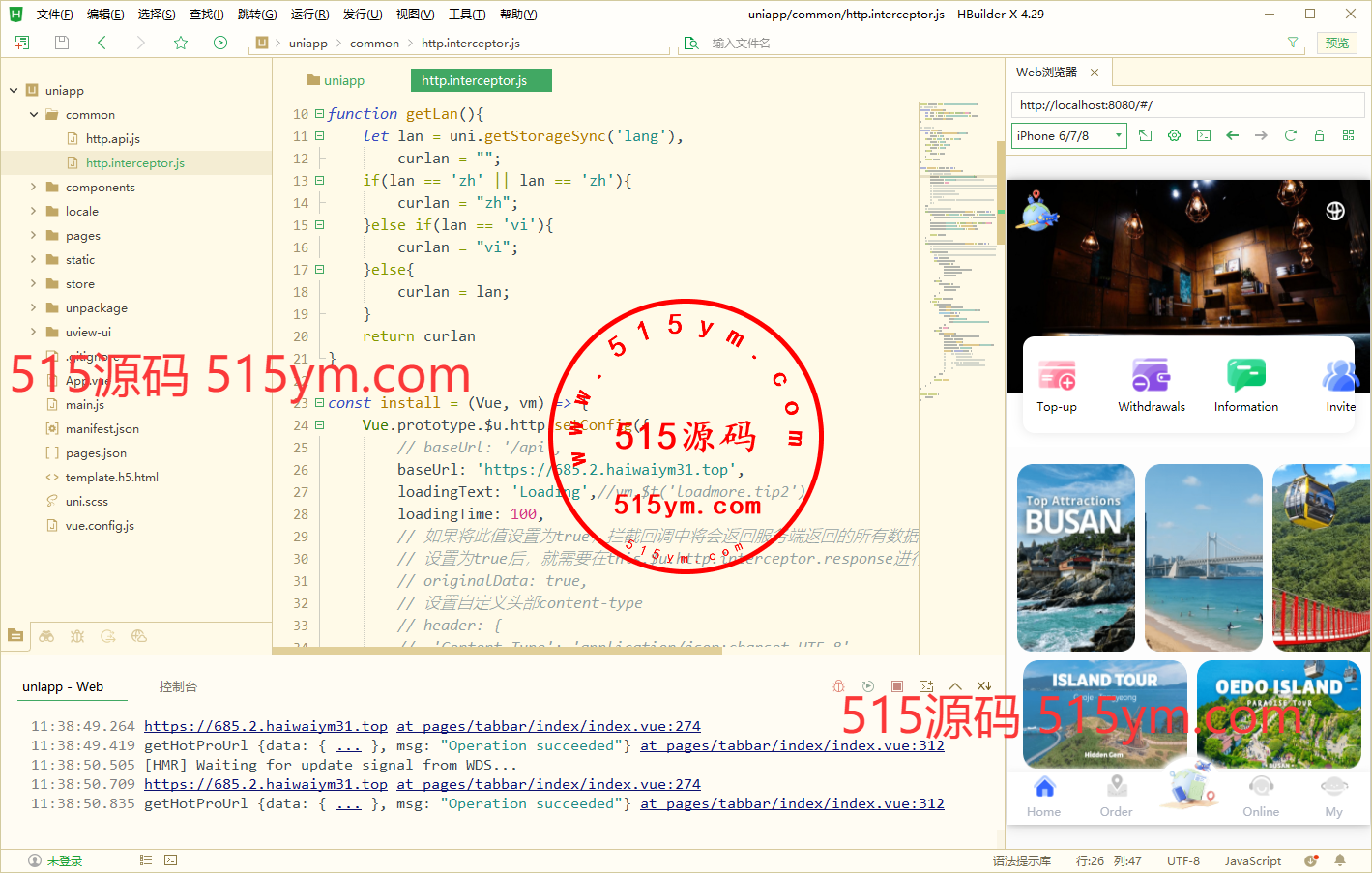Collapse the common folder
Viewport: 1372px width, 873px height.
coord(34,114)
